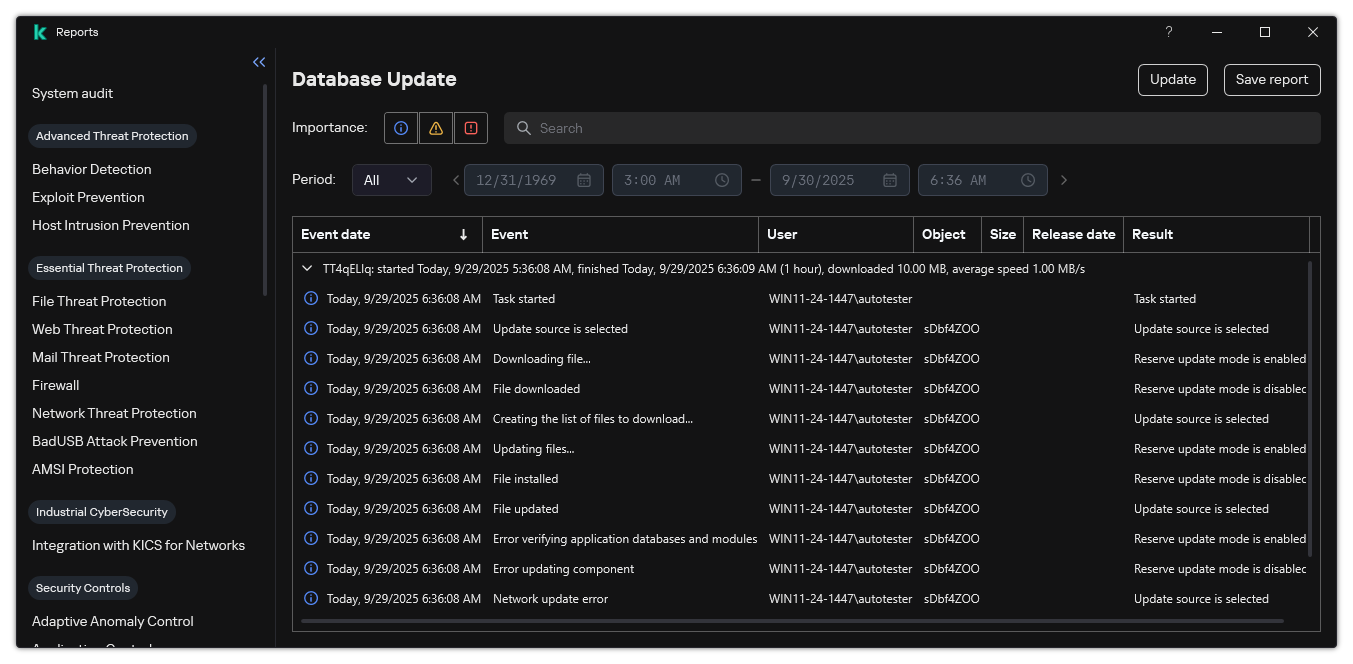1353x664 pixels.
Task: Open the end time clock picker
Action: click(1027, 180)
